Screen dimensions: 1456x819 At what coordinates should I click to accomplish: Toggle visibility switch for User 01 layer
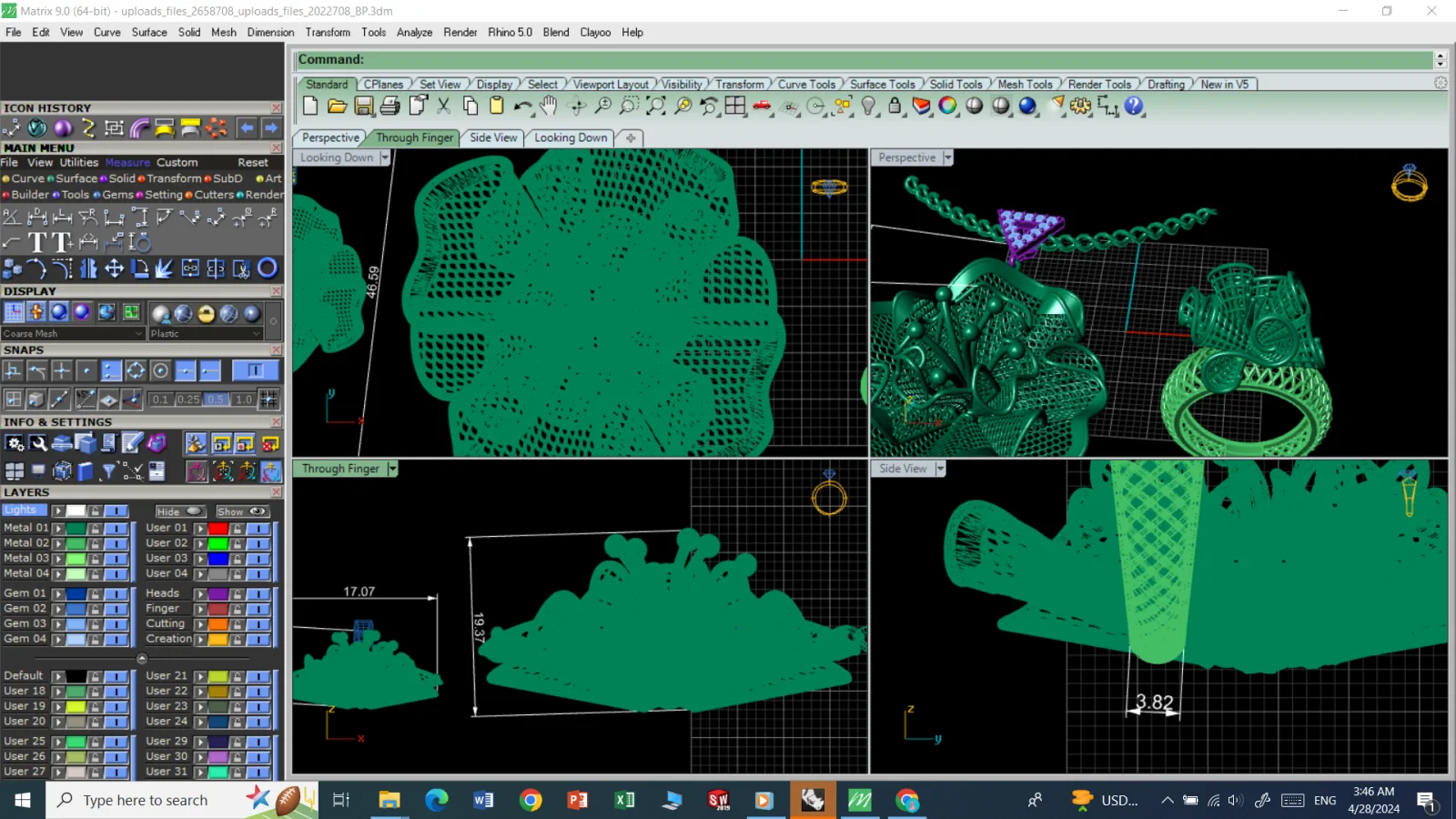point(258,528)
